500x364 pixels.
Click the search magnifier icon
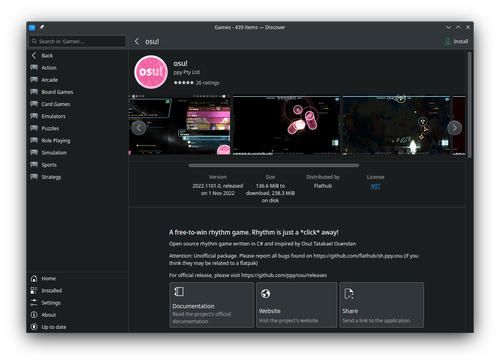pyautogui.click(x=34, y=41)
